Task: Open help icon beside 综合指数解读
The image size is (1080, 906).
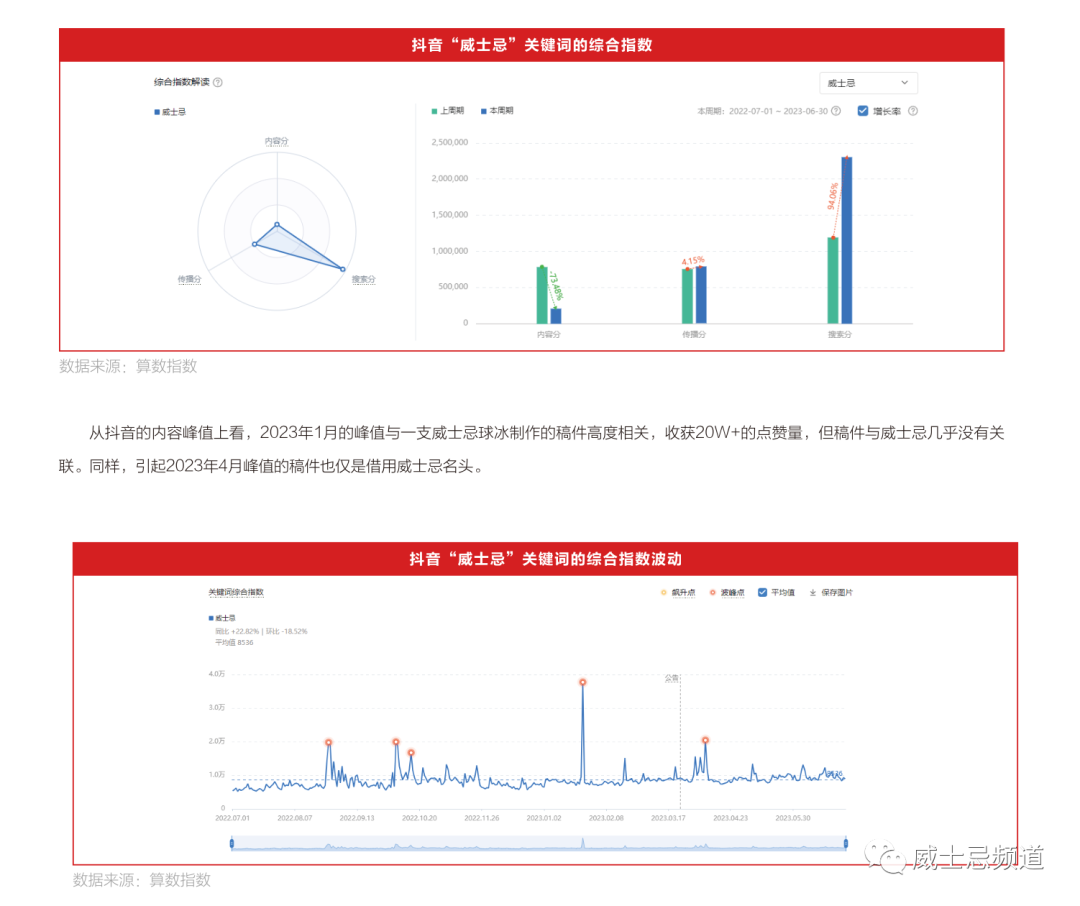Action: [x=218, y=83]
